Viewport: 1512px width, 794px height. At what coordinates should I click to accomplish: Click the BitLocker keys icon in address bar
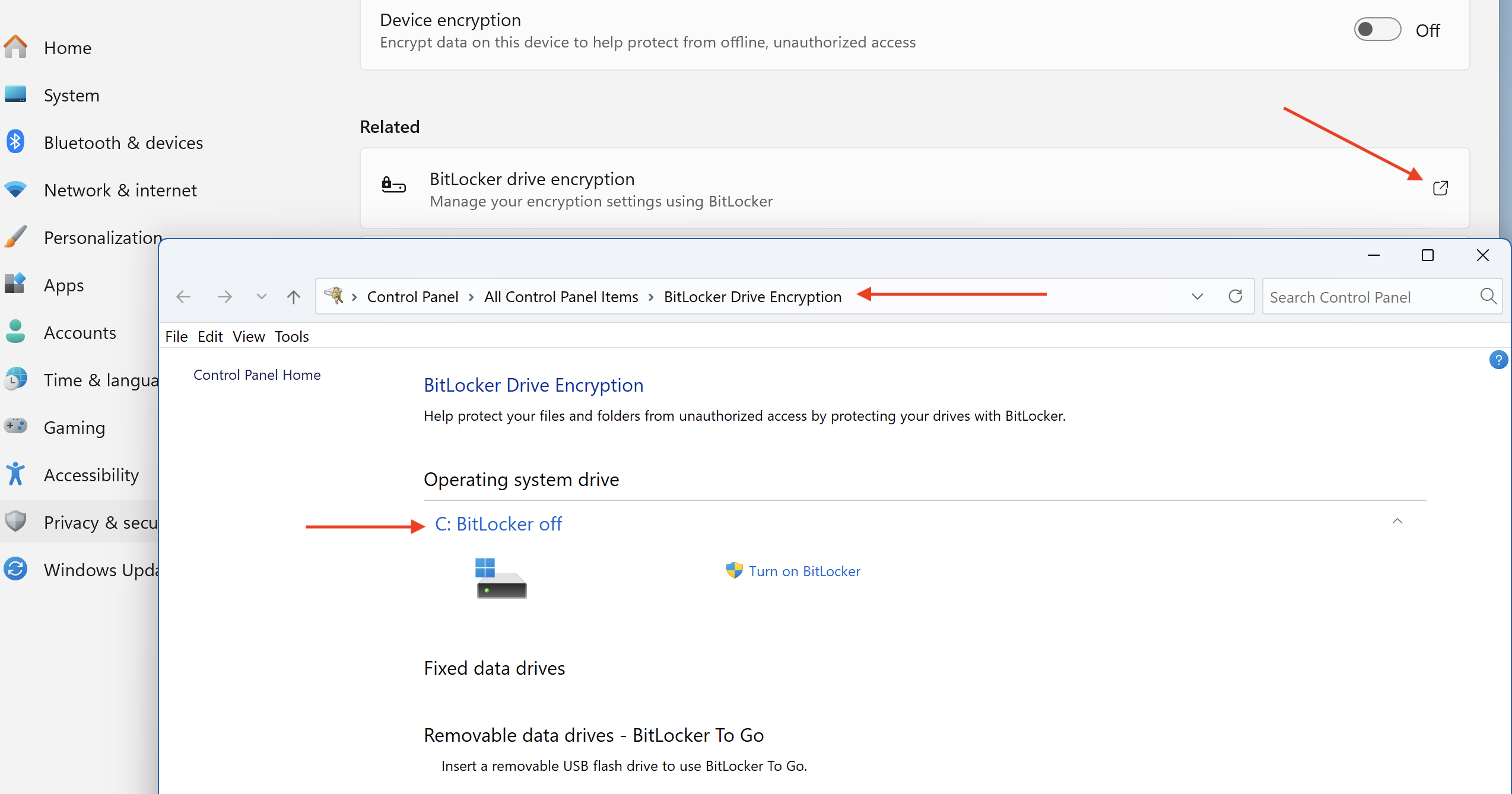[334, 295]
